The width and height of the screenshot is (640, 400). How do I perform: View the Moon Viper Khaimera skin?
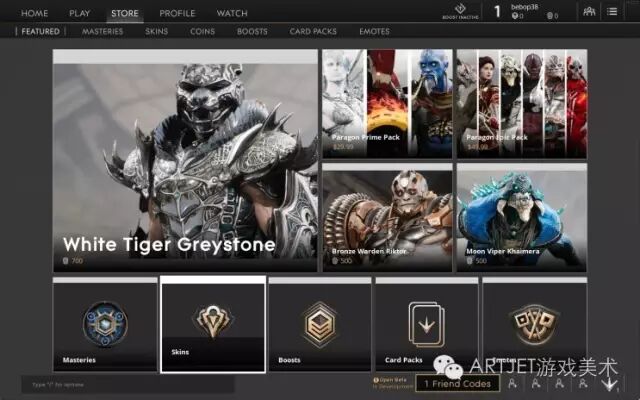522,218
